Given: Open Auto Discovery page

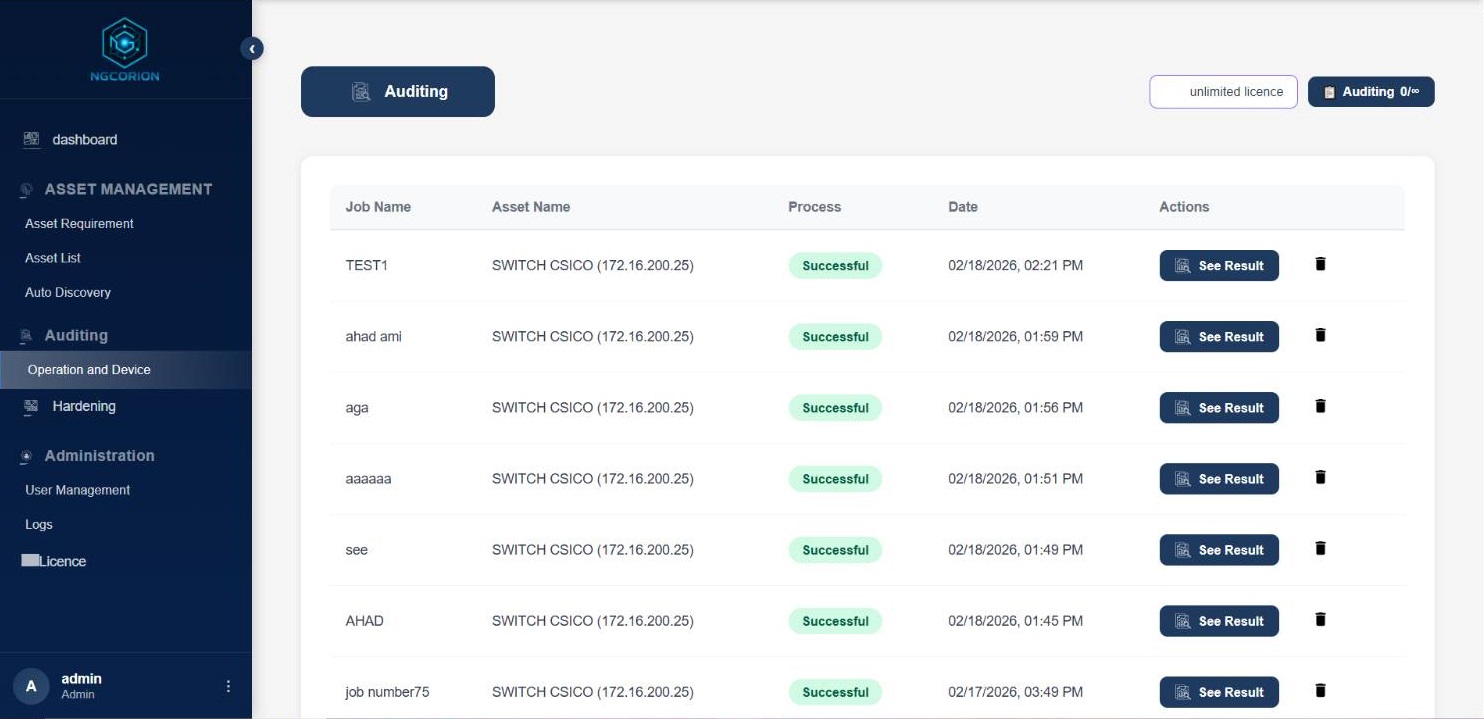Looking at the screenshot, I should pyautogui.click(x=68, y=292).
